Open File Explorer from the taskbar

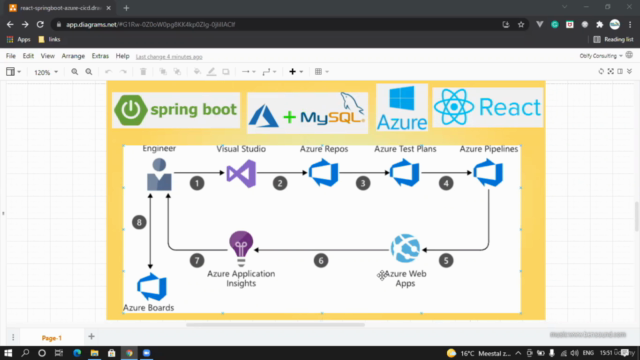94,353
